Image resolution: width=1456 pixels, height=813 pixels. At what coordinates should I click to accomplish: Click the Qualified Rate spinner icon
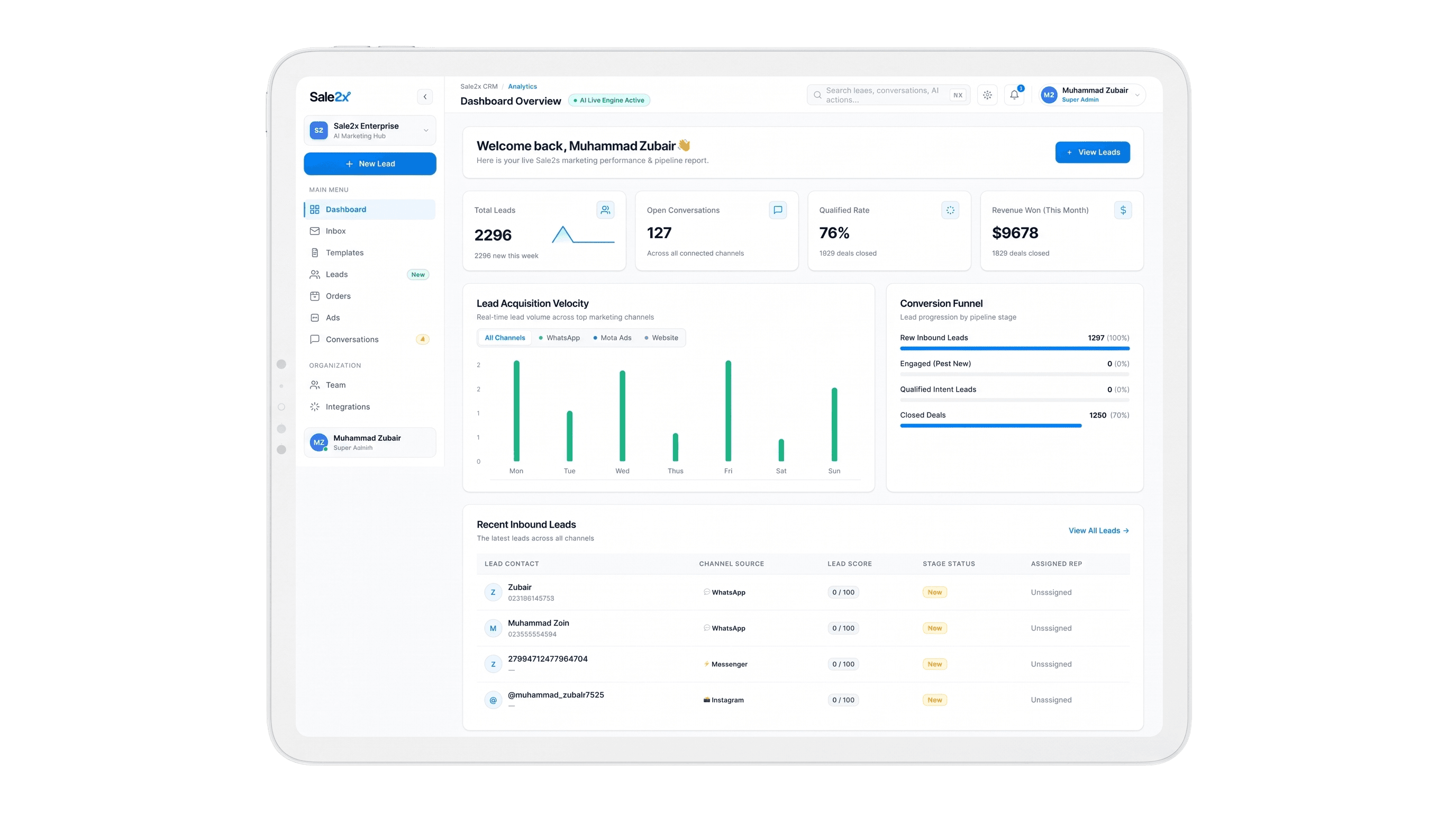(950, 210)
